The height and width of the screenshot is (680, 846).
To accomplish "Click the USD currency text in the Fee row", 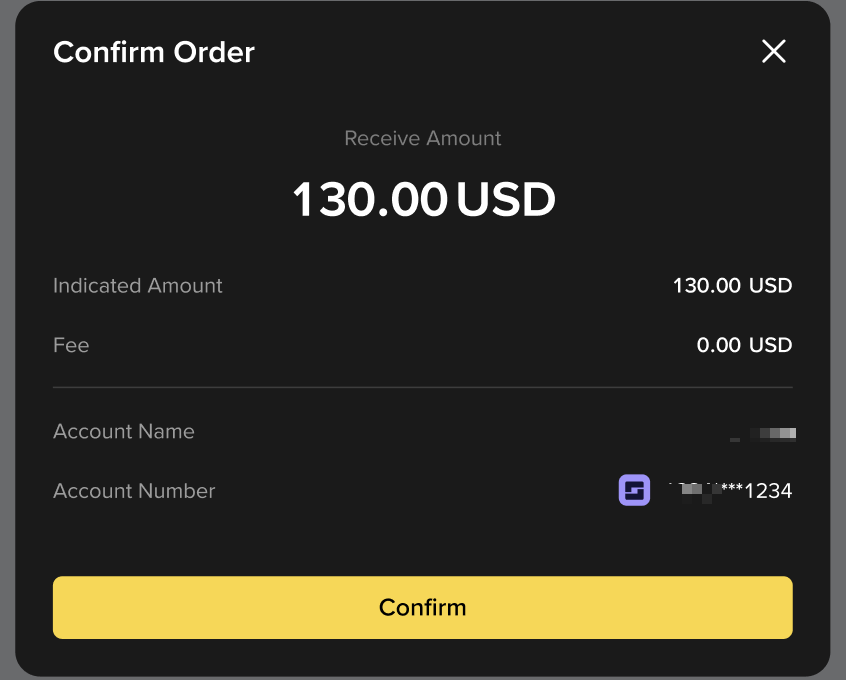I will click(770, 345).
